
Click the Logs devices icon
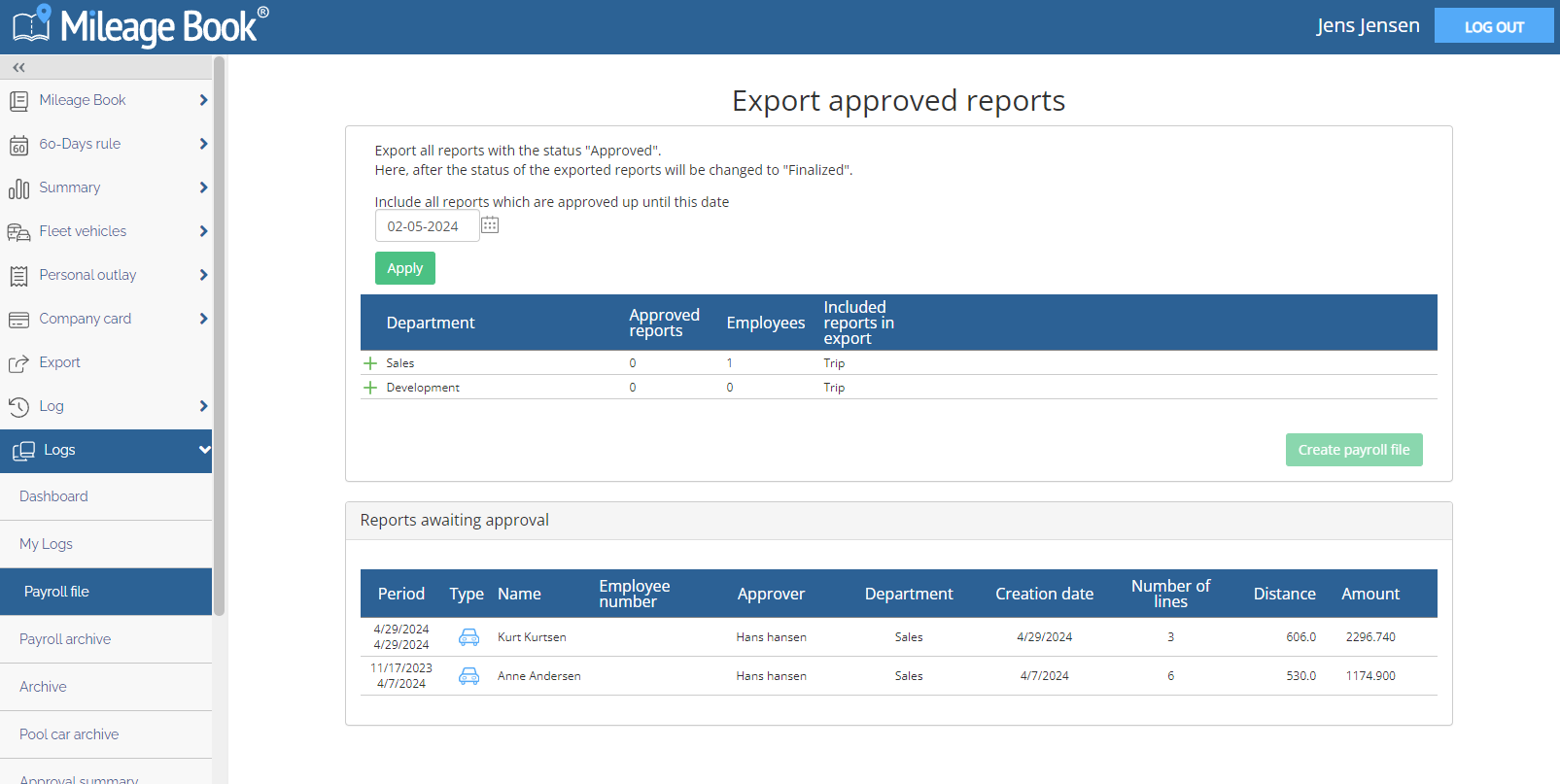23,451
